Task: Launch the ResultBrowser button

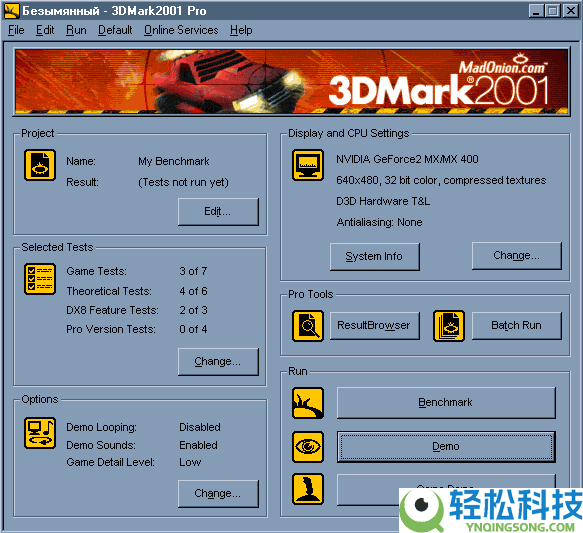Action: [374, 326]
